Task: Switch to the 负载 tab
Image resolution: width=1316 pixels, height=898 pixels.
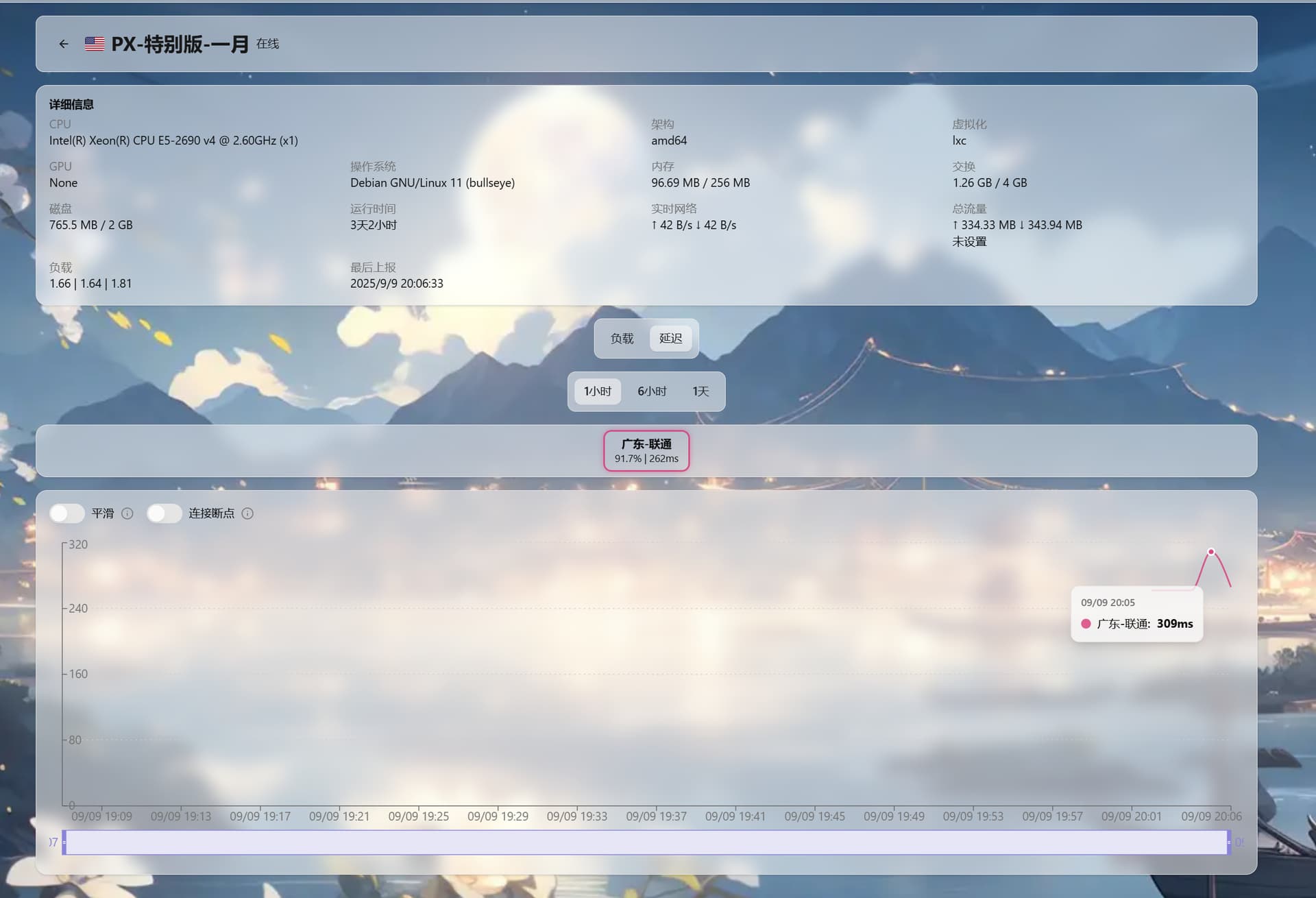Action: (622, 339)
